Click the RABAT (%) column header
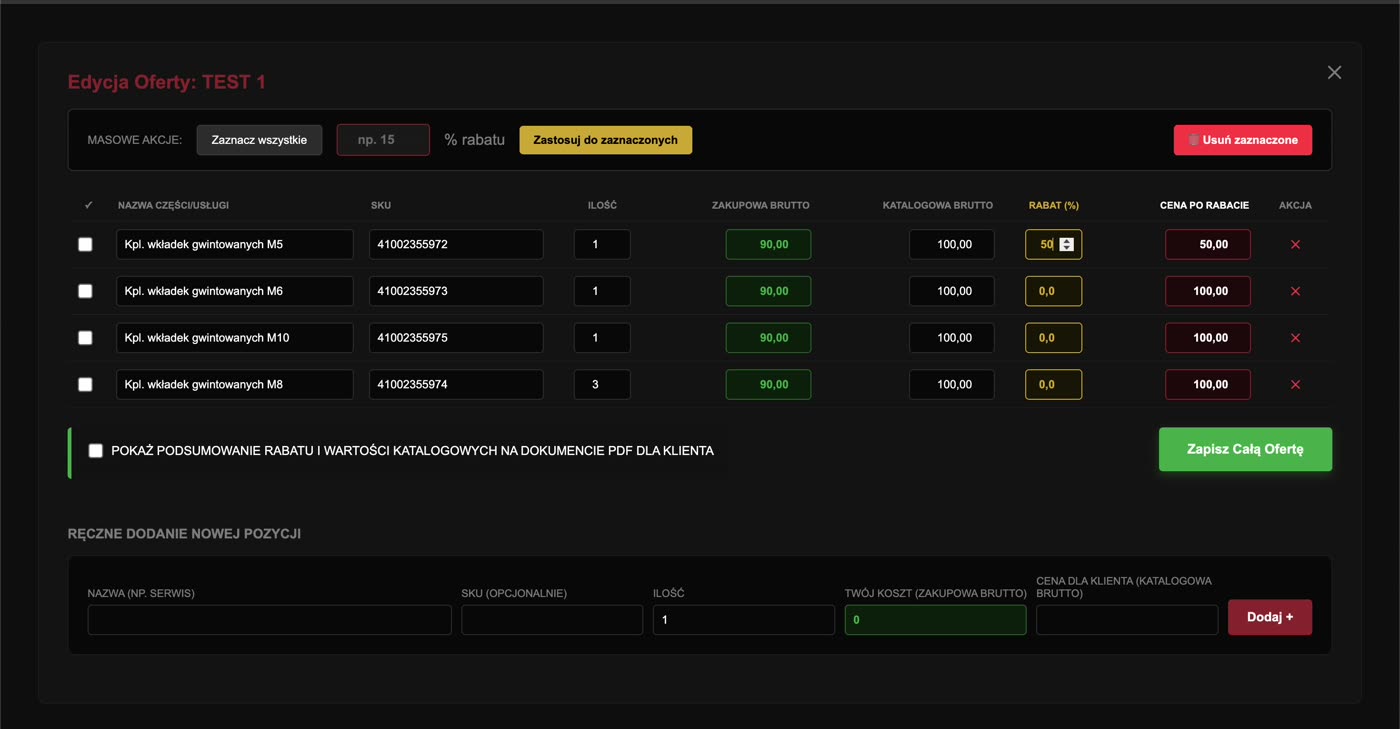Screen dimensions: 1400x729 pos(1054,205)
